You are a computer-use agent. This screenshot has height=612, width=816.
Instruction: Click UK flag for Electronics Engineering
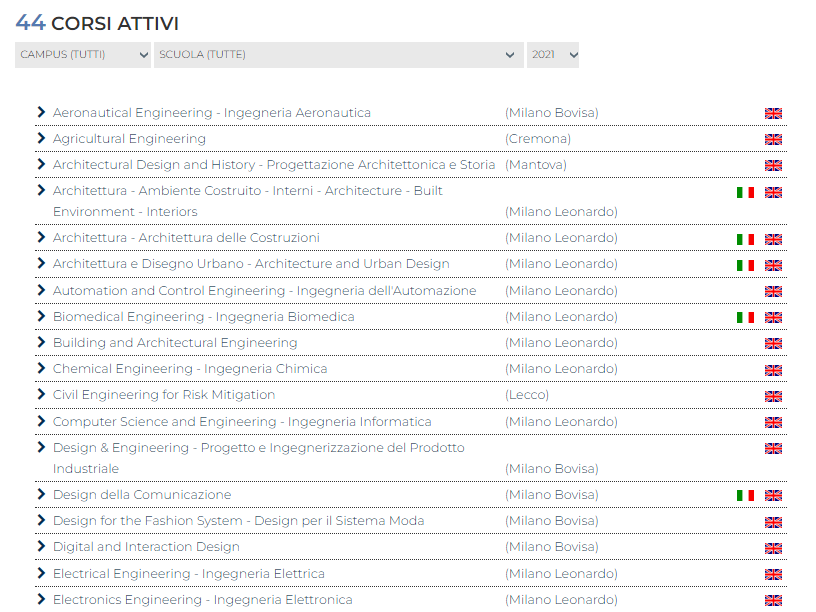[773, 601]
